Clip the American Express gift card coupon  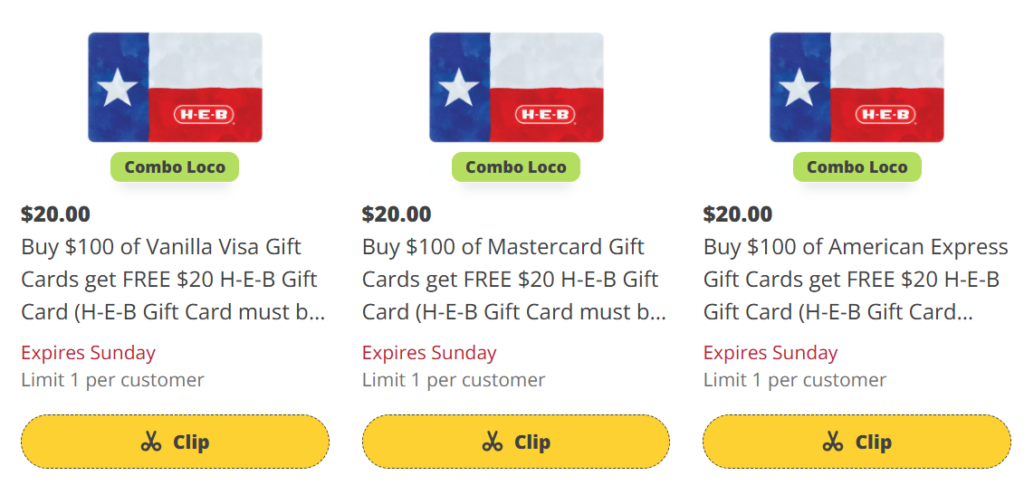pyautogui.click(x=857, y=442)
